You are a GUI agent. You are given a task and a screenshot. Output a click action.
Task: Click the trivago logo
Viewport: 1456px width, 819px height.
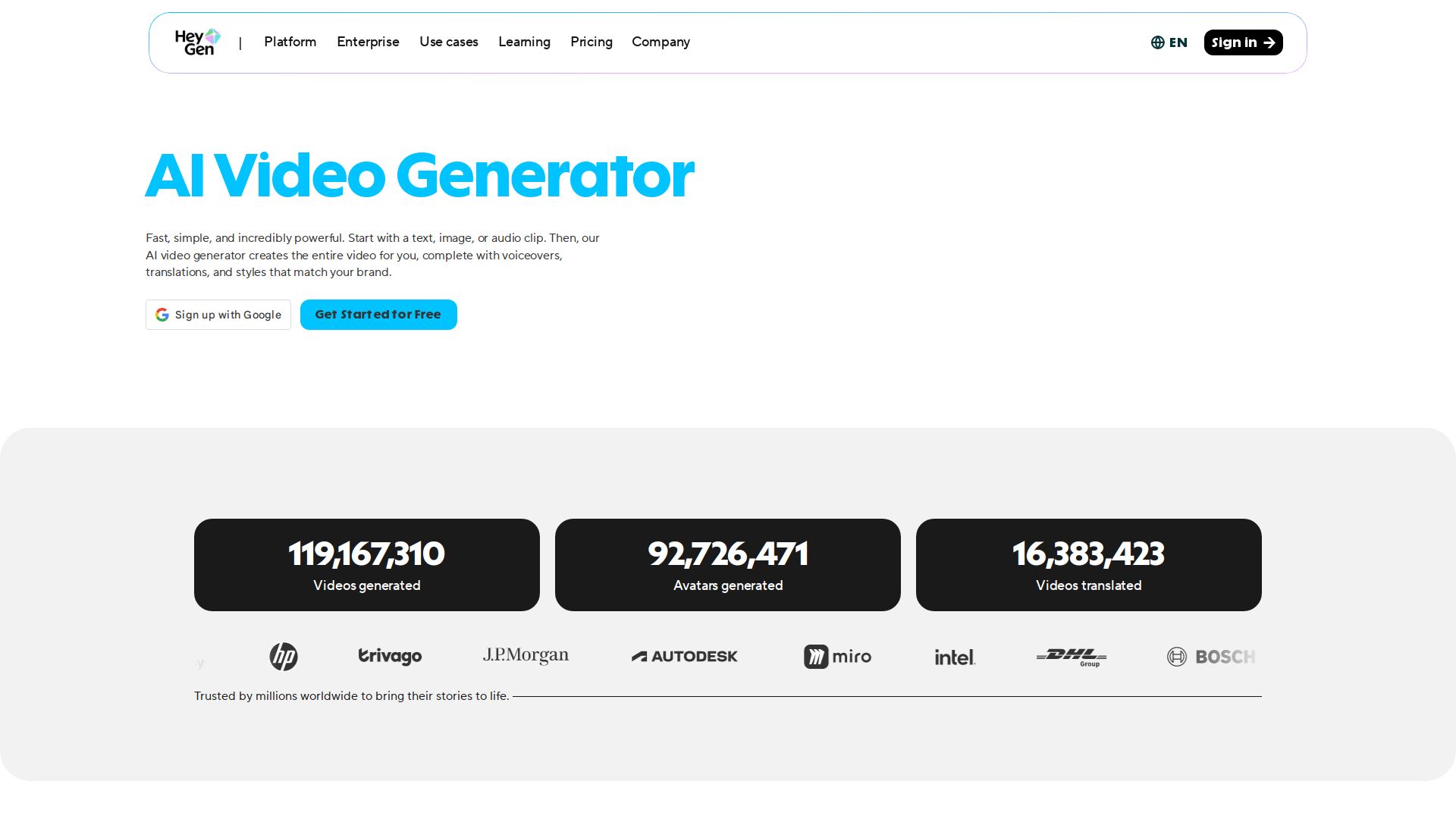click(x=390, y=657)
